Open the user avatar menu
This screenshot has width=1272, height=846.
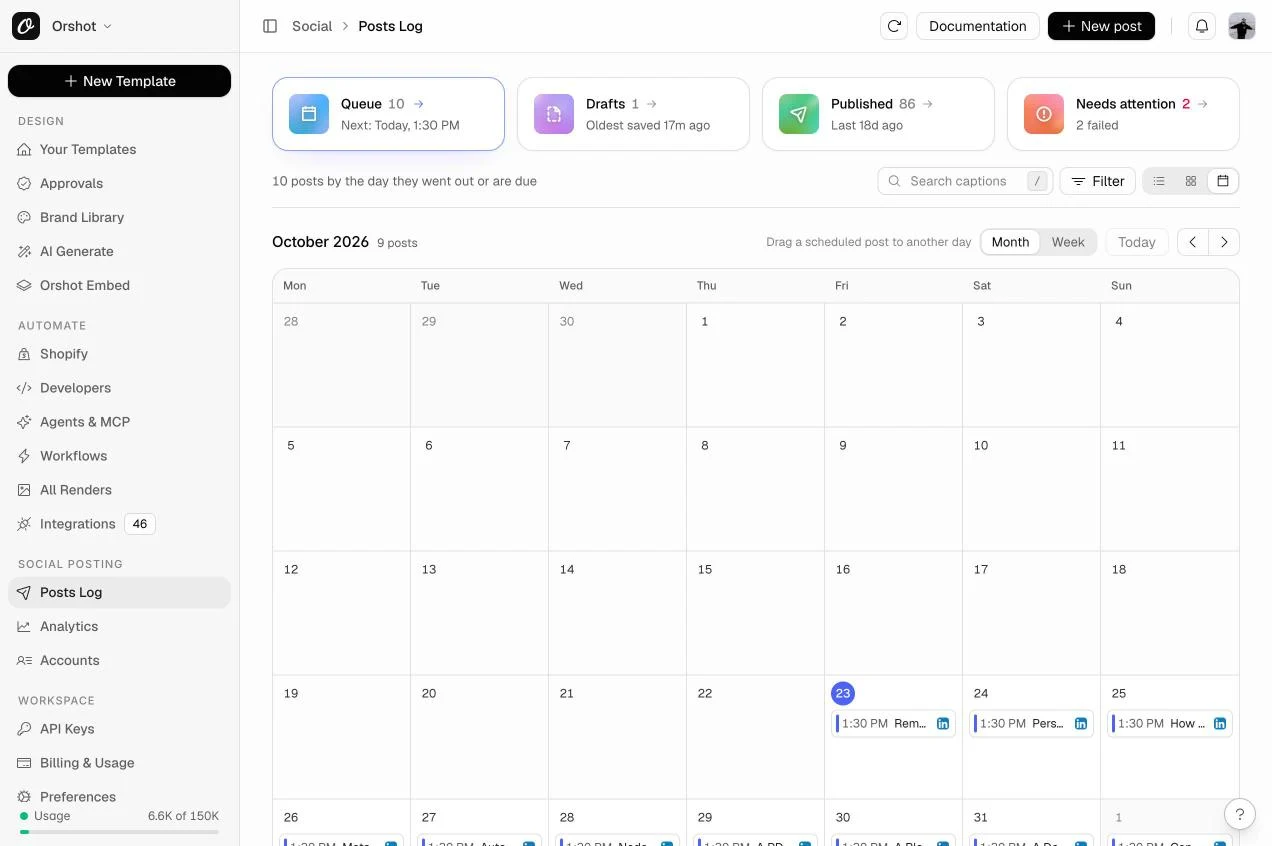(1242, 26)
